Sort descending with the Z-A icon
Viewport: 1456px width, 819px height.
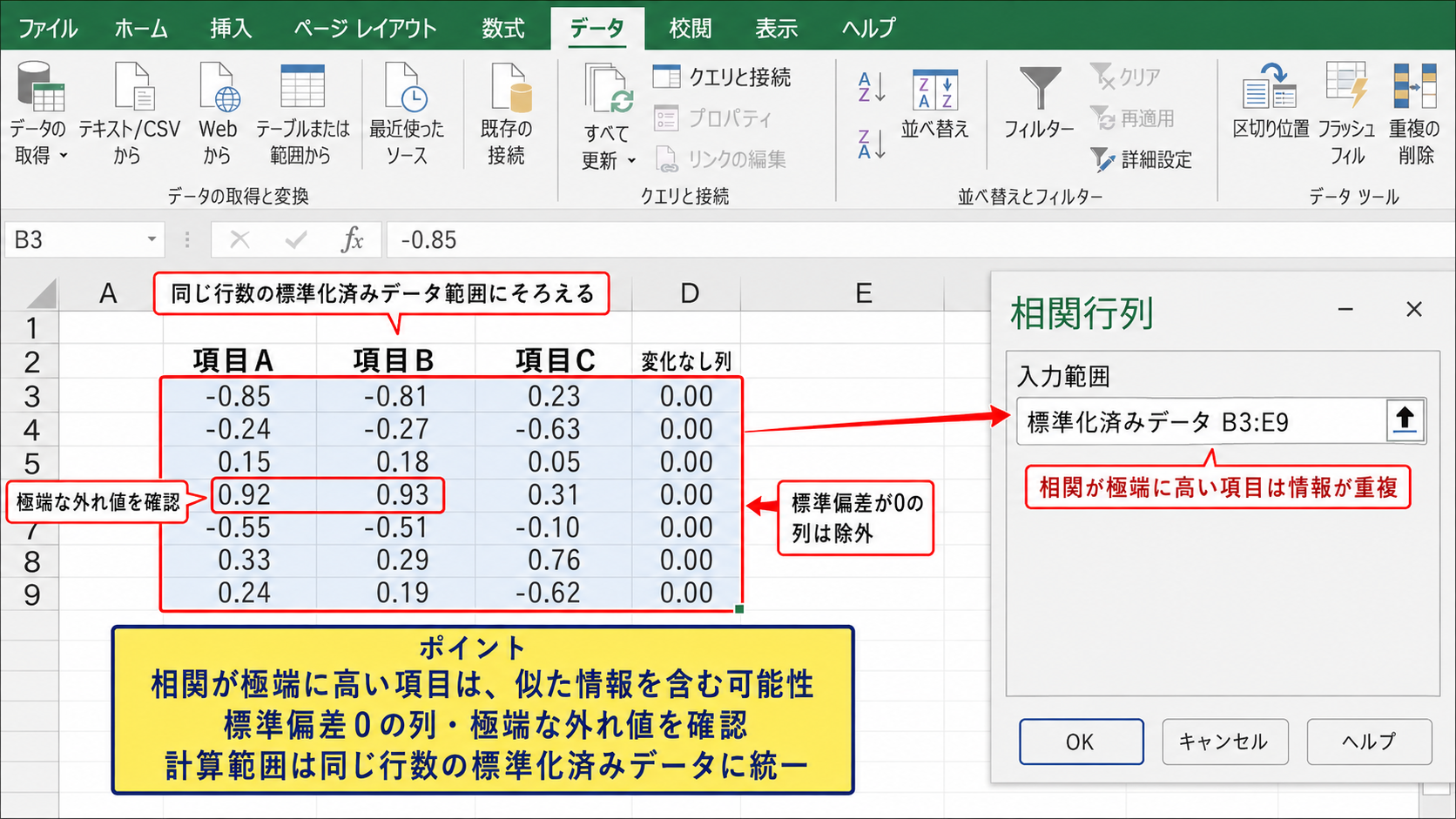coord(871,144)
